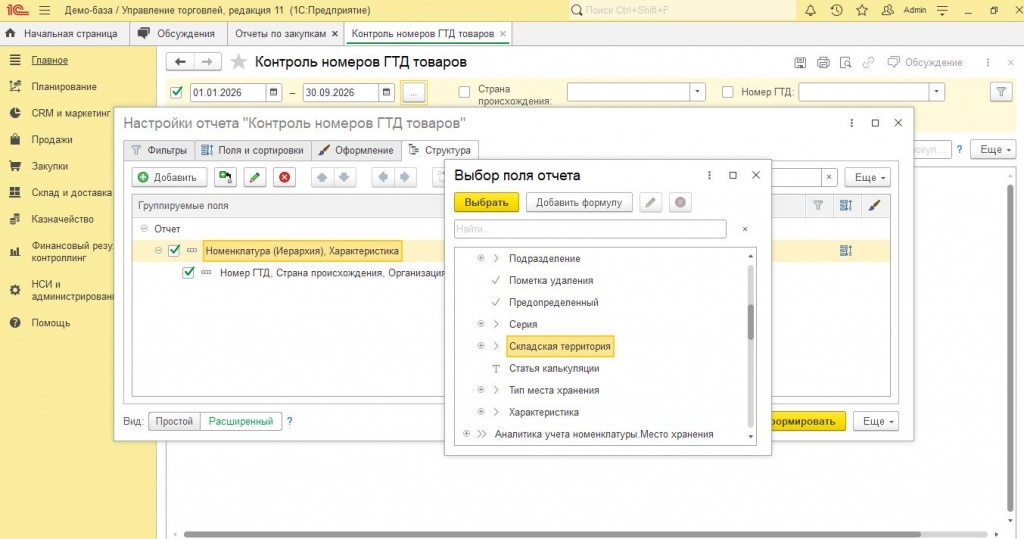
Task: Move grouping up arrow
Action: [x=321, y=177]
